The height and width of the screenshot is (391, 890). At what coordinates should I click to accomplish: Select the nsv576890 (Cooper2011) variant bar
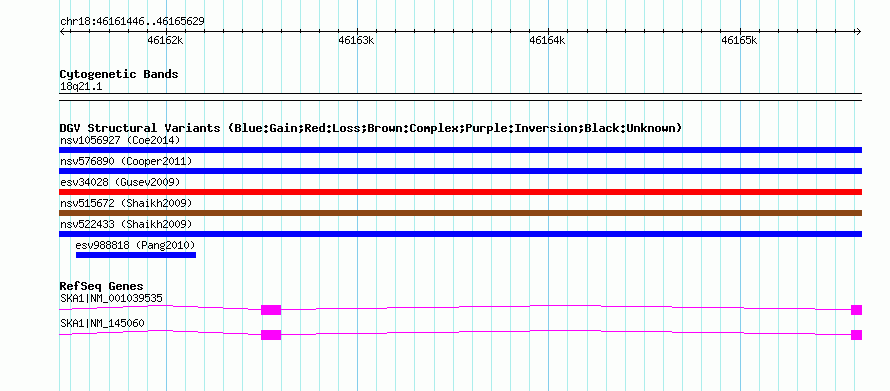[460, 171]
